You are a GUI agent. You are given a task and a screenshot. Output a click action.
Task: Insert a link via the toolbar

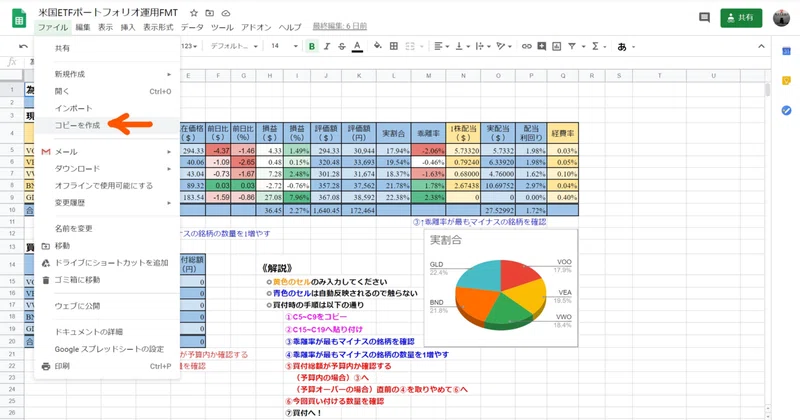coord(526,46)
